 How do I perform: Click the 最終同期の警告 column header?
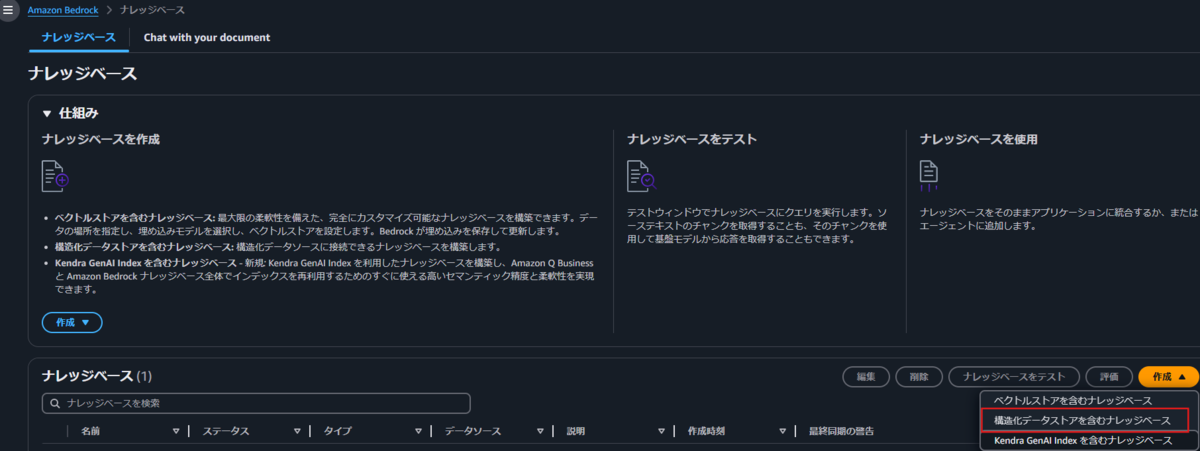tap(842, 431)
